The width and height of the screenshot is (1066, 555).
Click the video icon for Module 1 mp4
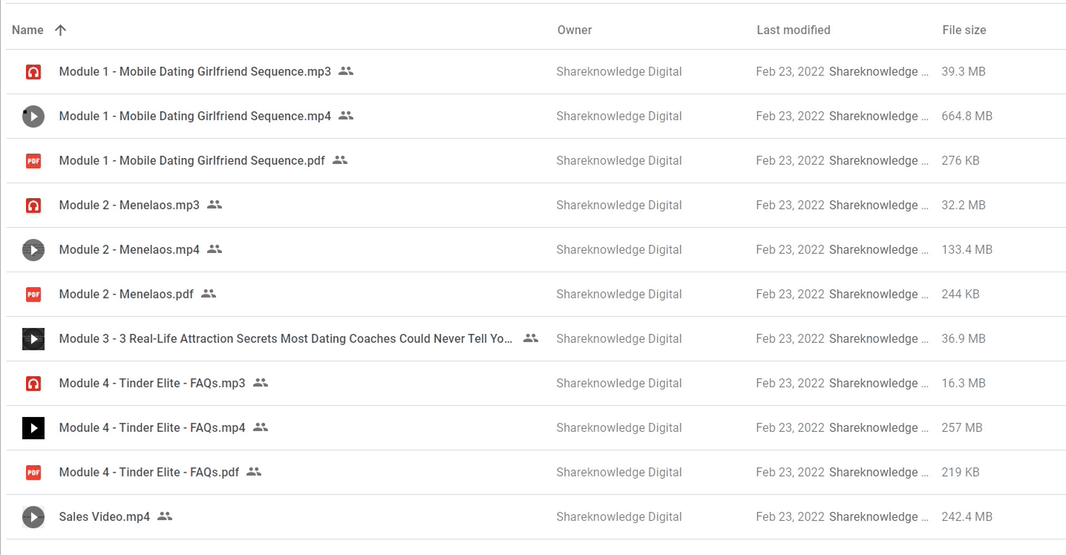pyautogui.click(x=33, y=116)
